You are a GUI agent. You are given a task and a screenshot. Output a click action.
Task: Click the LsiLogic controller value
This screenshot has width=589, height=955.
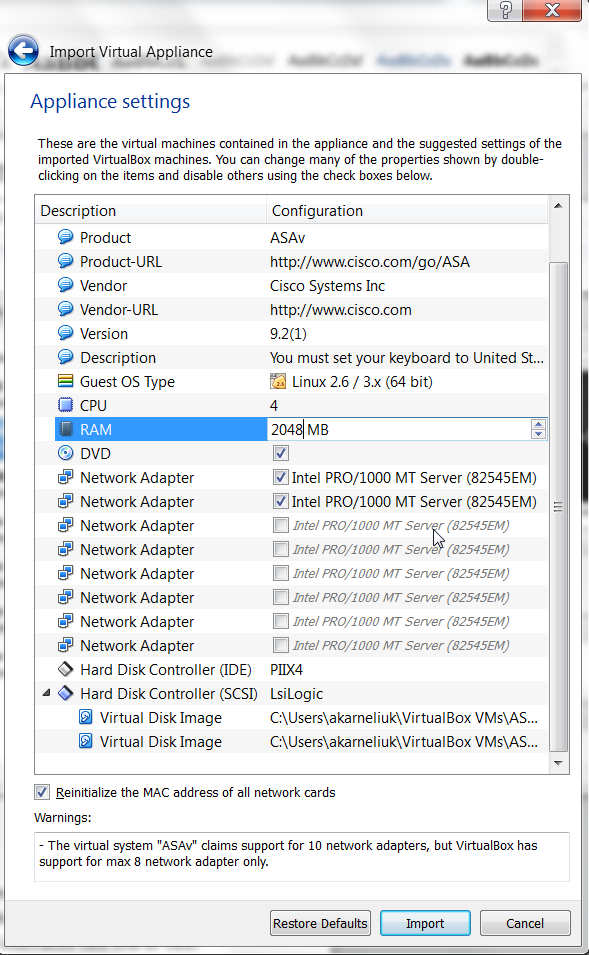(296, 694)
